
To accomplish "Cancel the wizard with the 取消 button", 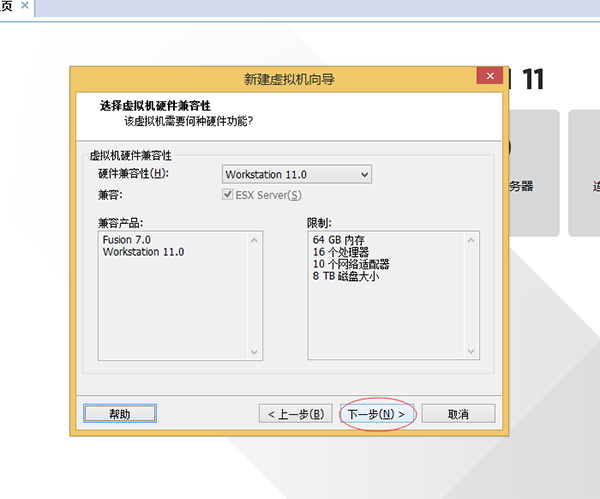I will pyautogui.click(x=458, y=413).
